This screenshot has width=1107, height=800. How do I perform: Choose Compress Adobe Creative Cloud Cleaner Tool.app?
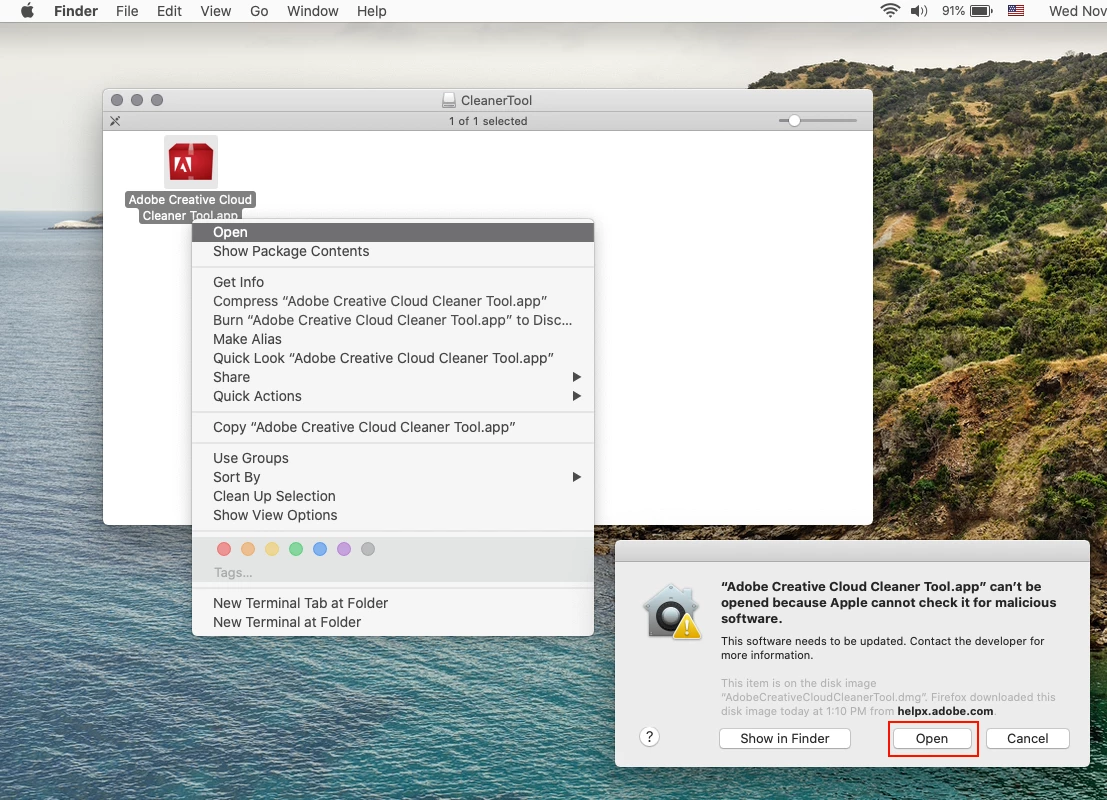click(393, 301)
